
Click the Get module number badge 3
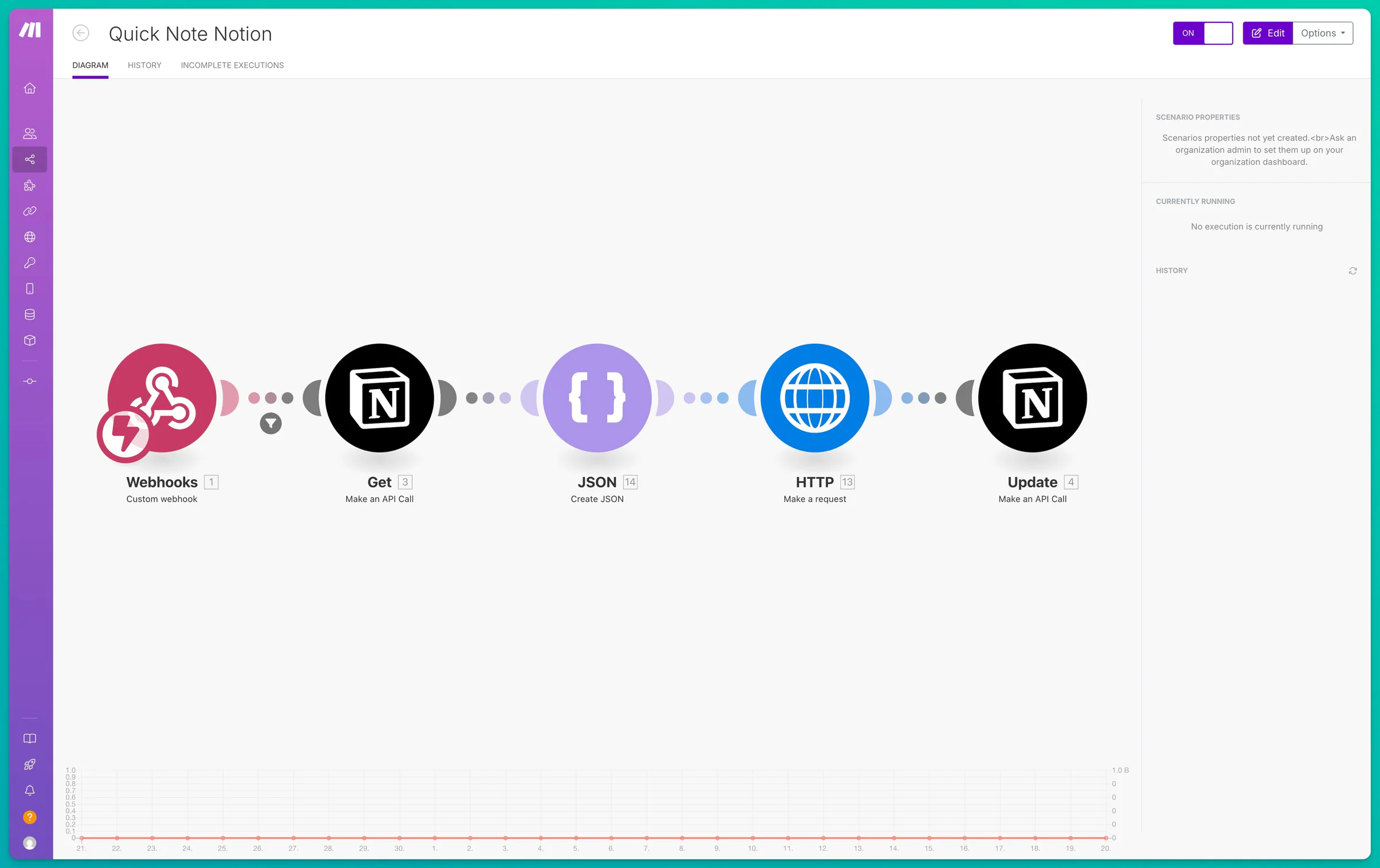tap(405, 482)
